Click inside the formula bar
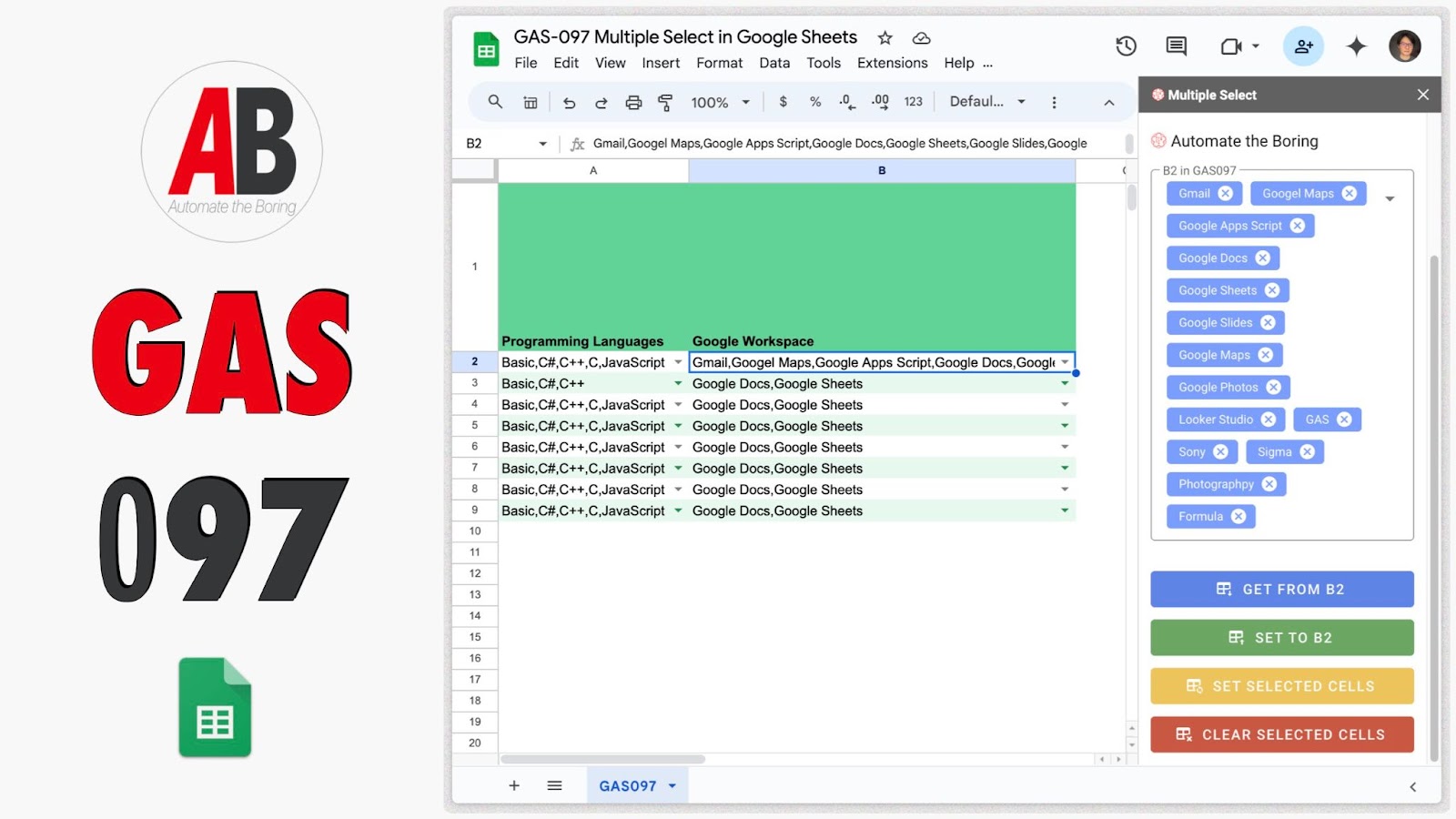 (x=855, y=144)
